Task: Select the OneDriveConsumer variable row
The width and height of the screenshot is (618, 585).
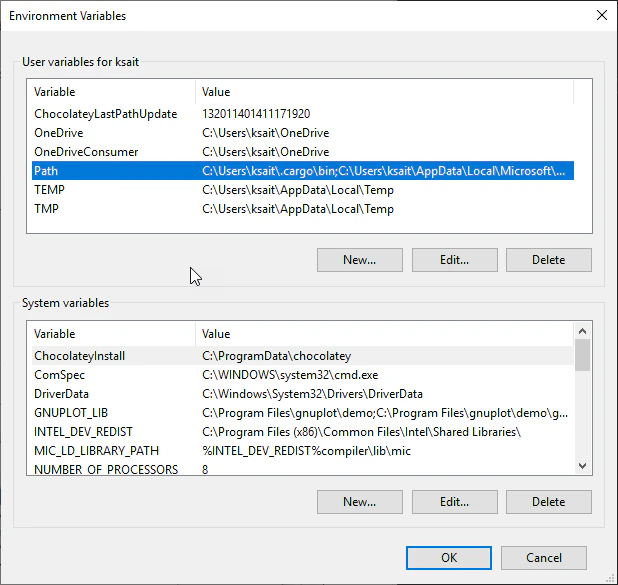Action: click(303, 152)
